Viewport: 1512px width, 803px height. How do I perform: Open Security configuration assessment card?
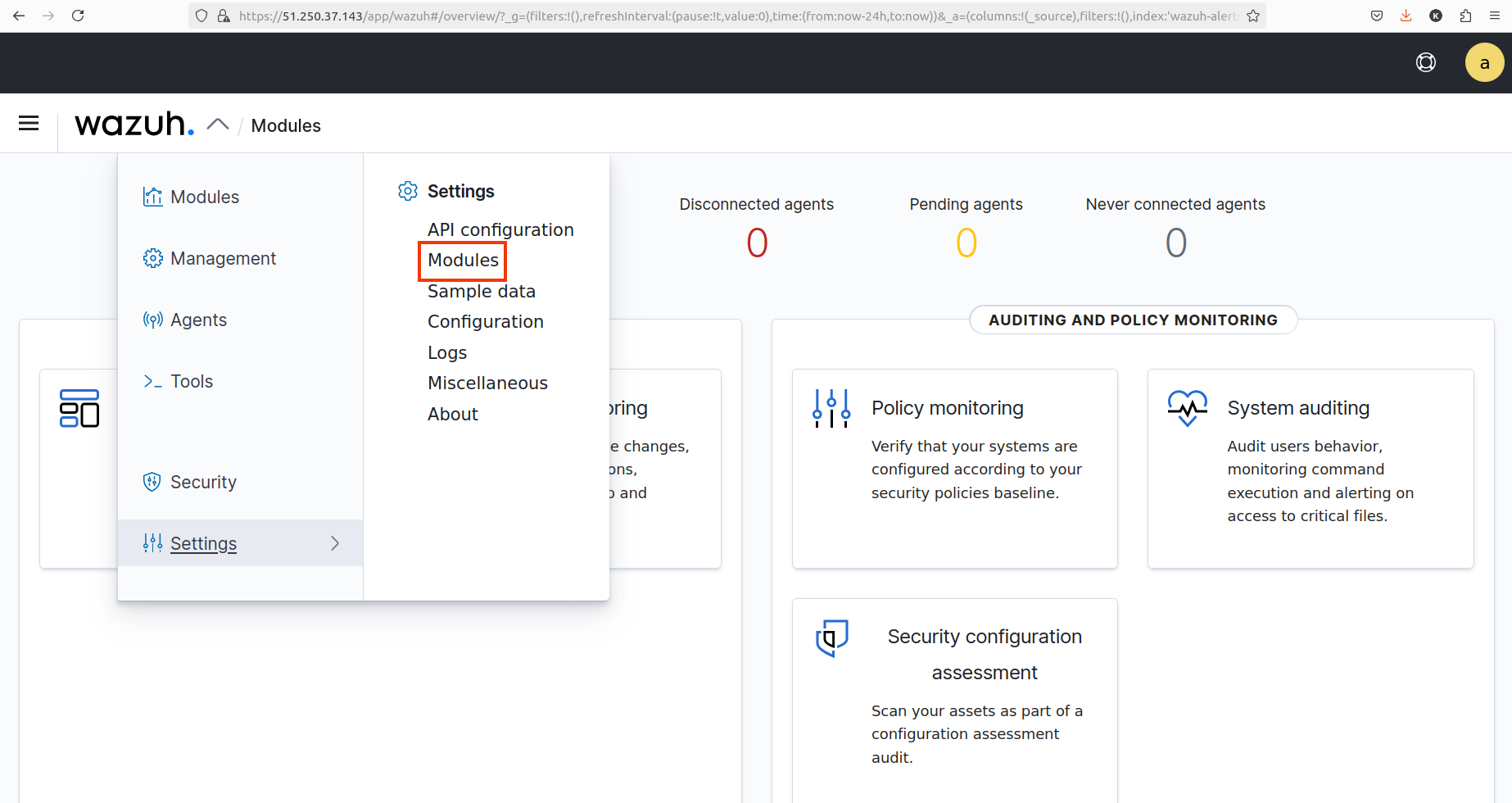click(x=955, y=701)
